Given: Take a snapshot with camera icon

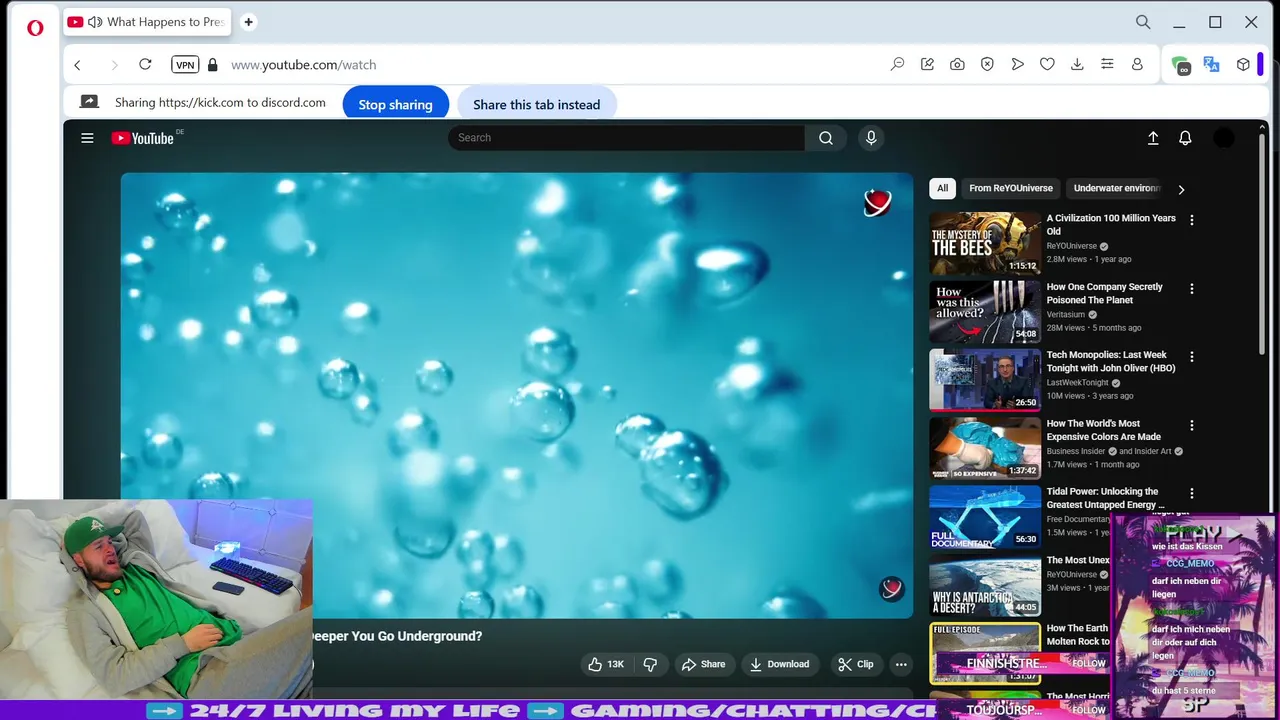Looking at the screenshot, I should click(x=957, y=65).
